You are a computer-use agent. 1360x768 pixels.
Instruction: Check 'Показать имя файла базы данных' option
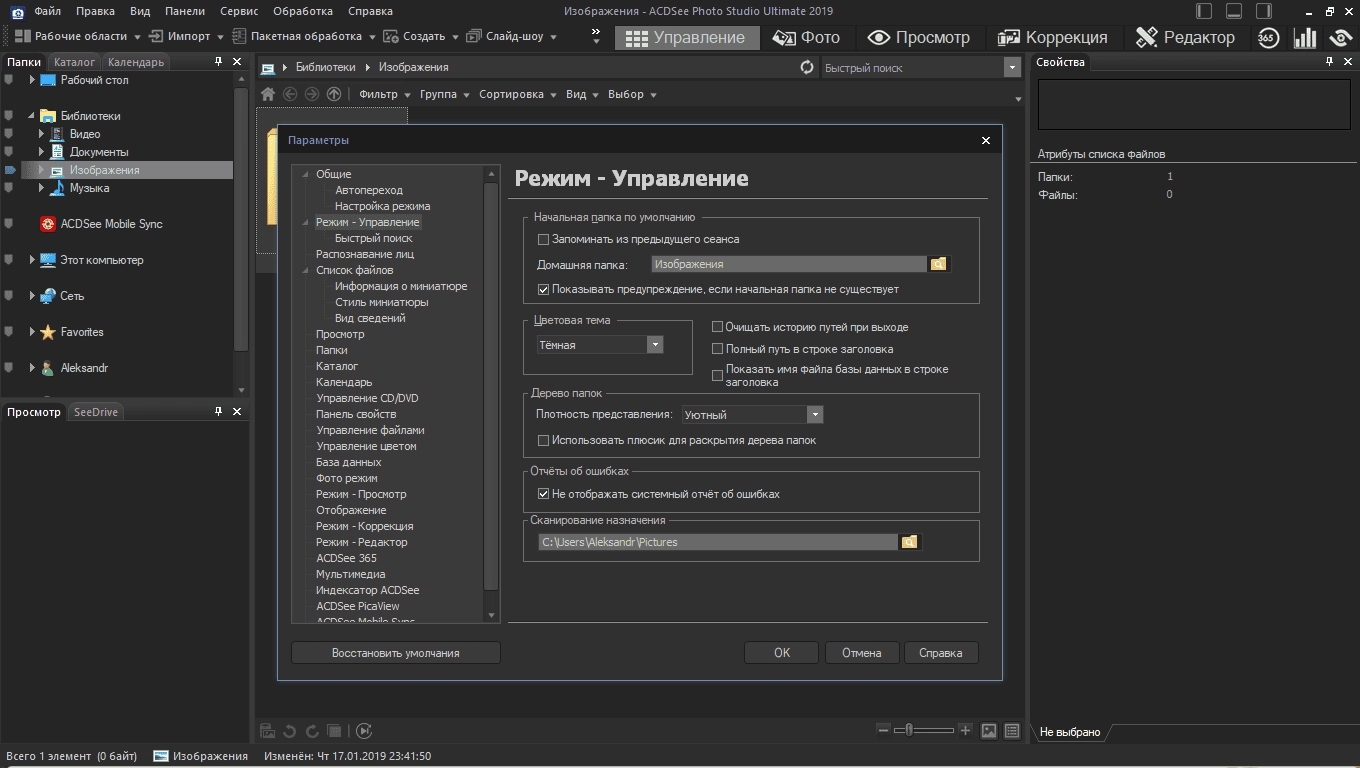717,375
